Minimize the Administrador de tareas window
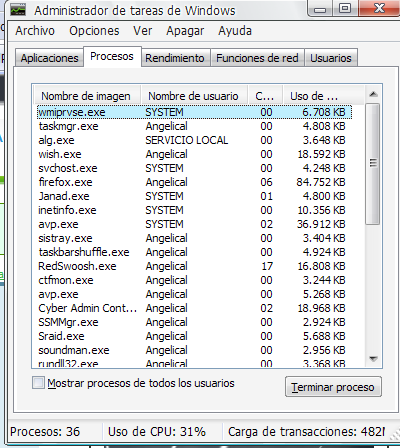This screenshot has width=400, height=448. (x=320, y=9)
